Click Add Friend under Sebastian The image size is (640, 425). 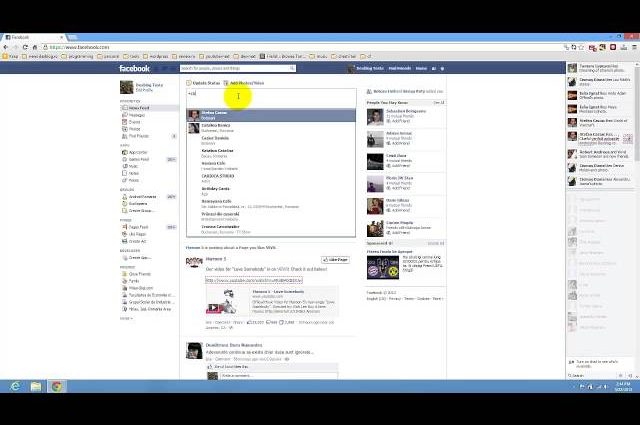click(x=398, y=121)
